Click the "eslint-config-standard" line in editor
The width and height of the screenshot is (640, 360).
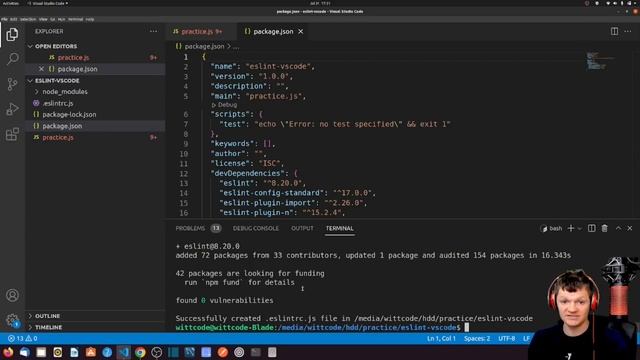[x=298, y=193]
